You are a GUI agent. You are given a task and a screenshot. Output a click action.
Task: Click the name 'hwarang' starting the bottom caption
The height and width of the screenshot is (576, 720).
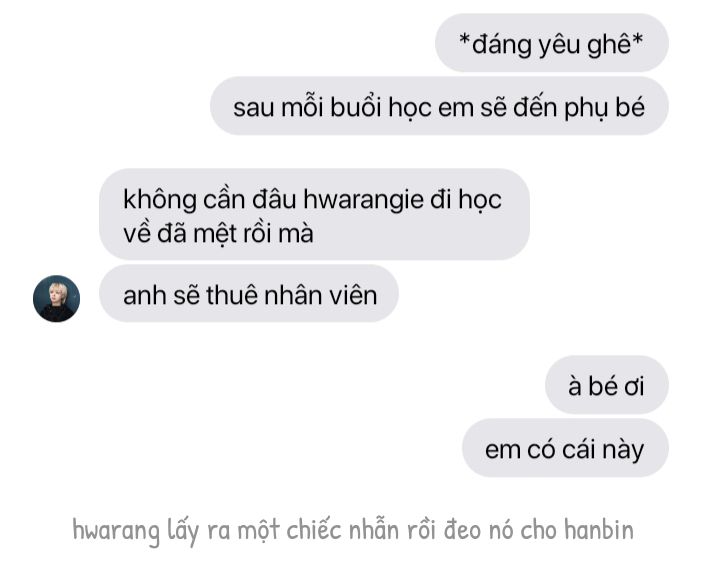pos(116,531)
